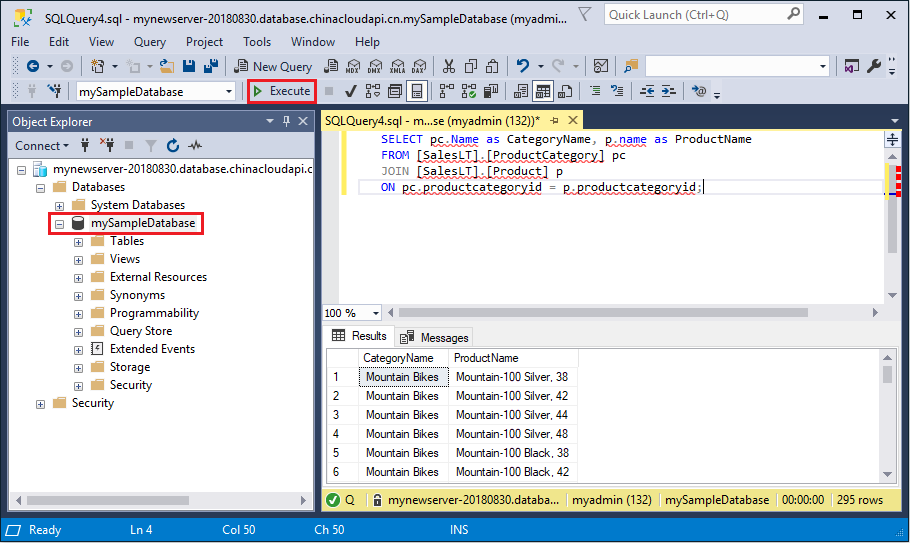Image resolution: width=910 pixels, height=543 pixels.
Task: Click the Find in Files icon
Action: [x=631, y=66]
